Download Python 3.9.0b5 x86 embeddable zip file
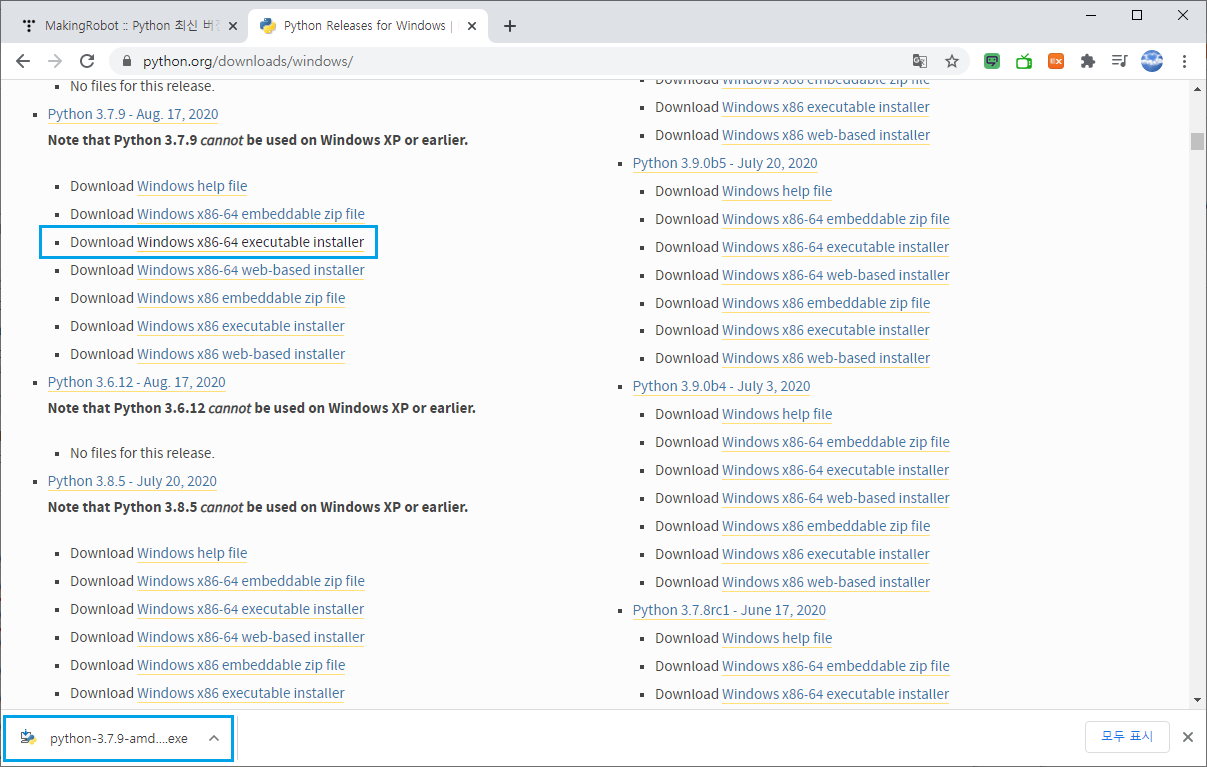Viewport: 1207px width, 767px height. [x=826, y=303]
